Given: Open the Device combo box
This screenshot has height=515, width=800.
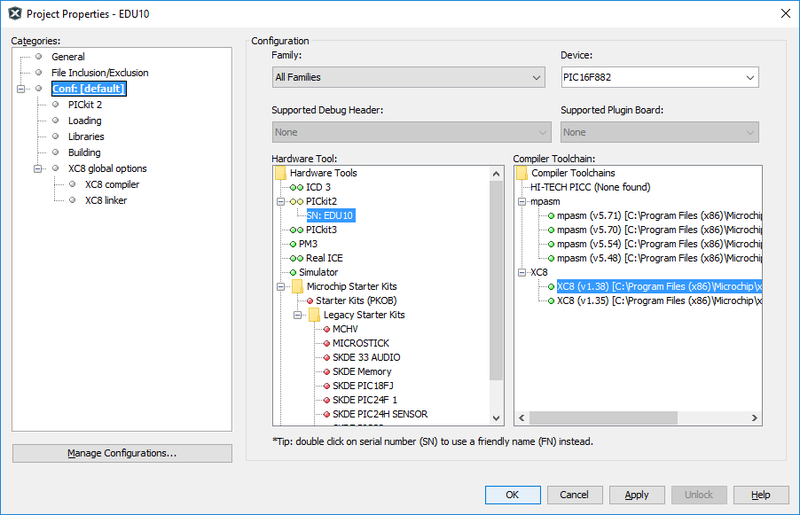Looking at the screenshot, I should coord(659,77).
